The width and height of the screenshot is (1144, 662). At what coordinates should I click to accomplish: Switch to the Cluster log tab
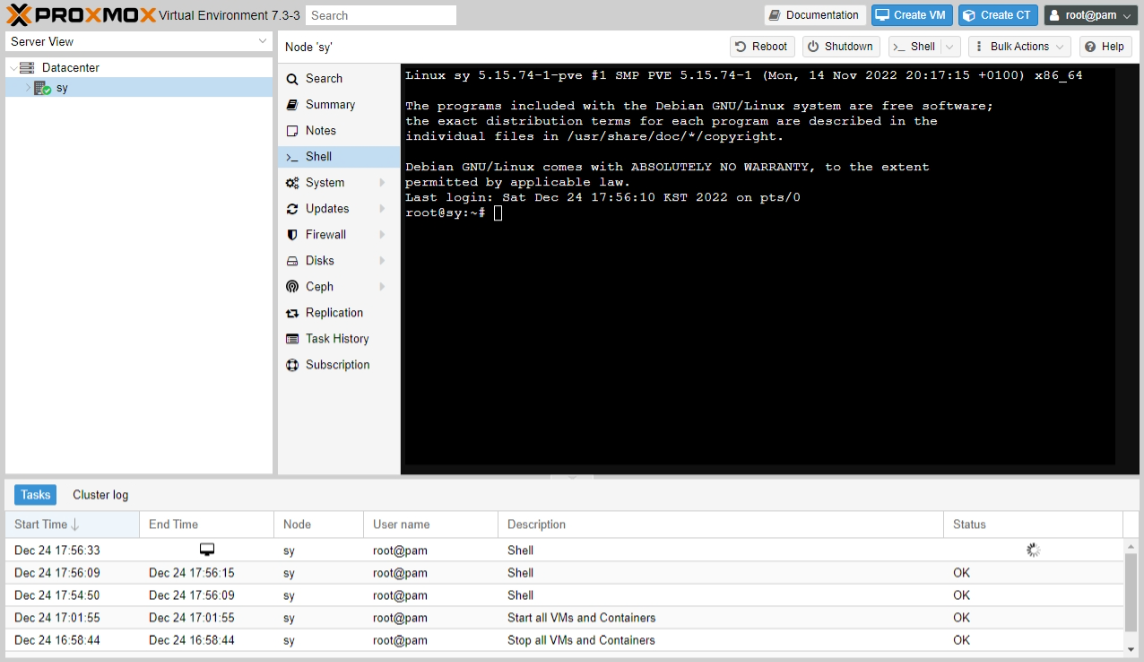[x=100, y=495]
